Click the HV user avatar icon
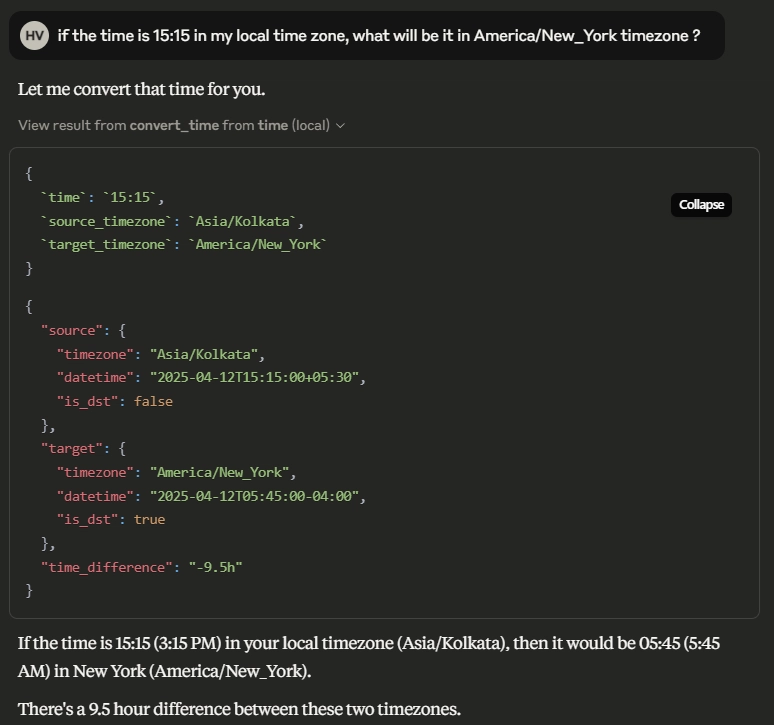774x725 pixels. [34, 36]
